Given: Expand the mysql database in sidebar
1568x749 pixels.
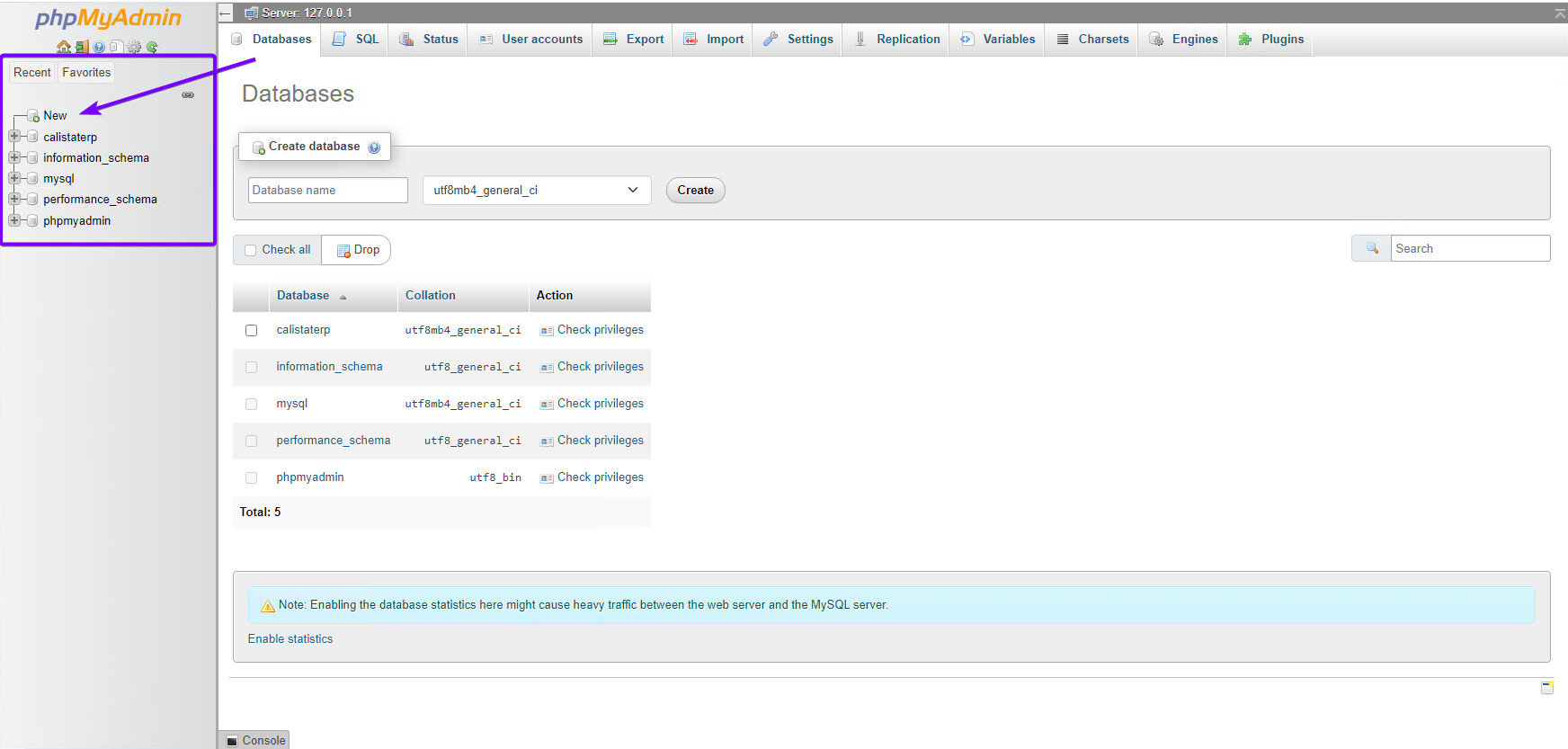Looking at the screenshot, I should [14, 178].
